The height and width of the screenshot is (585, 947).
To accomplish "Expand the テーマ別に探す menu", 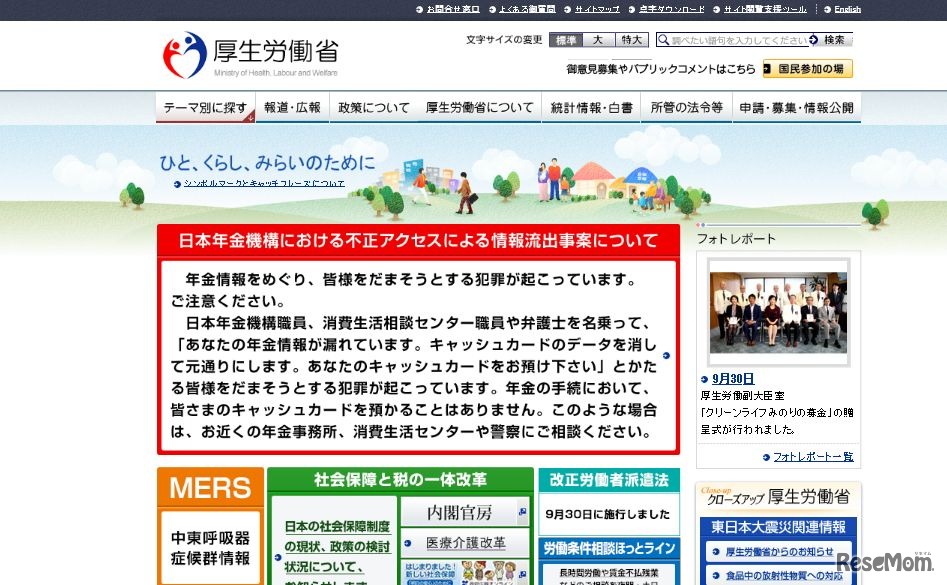I will click(x=203, y=107).
